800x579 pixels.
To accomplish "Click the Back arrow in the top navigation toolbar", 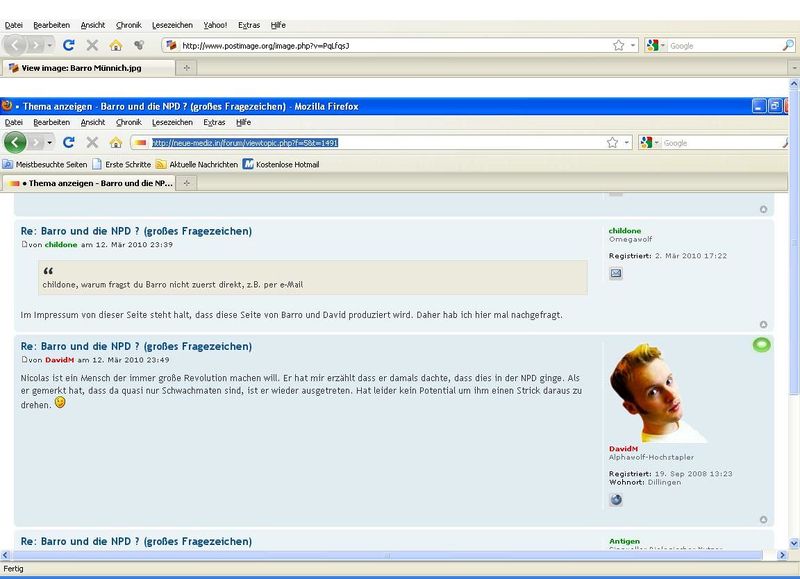I will (x=15, y=45).
